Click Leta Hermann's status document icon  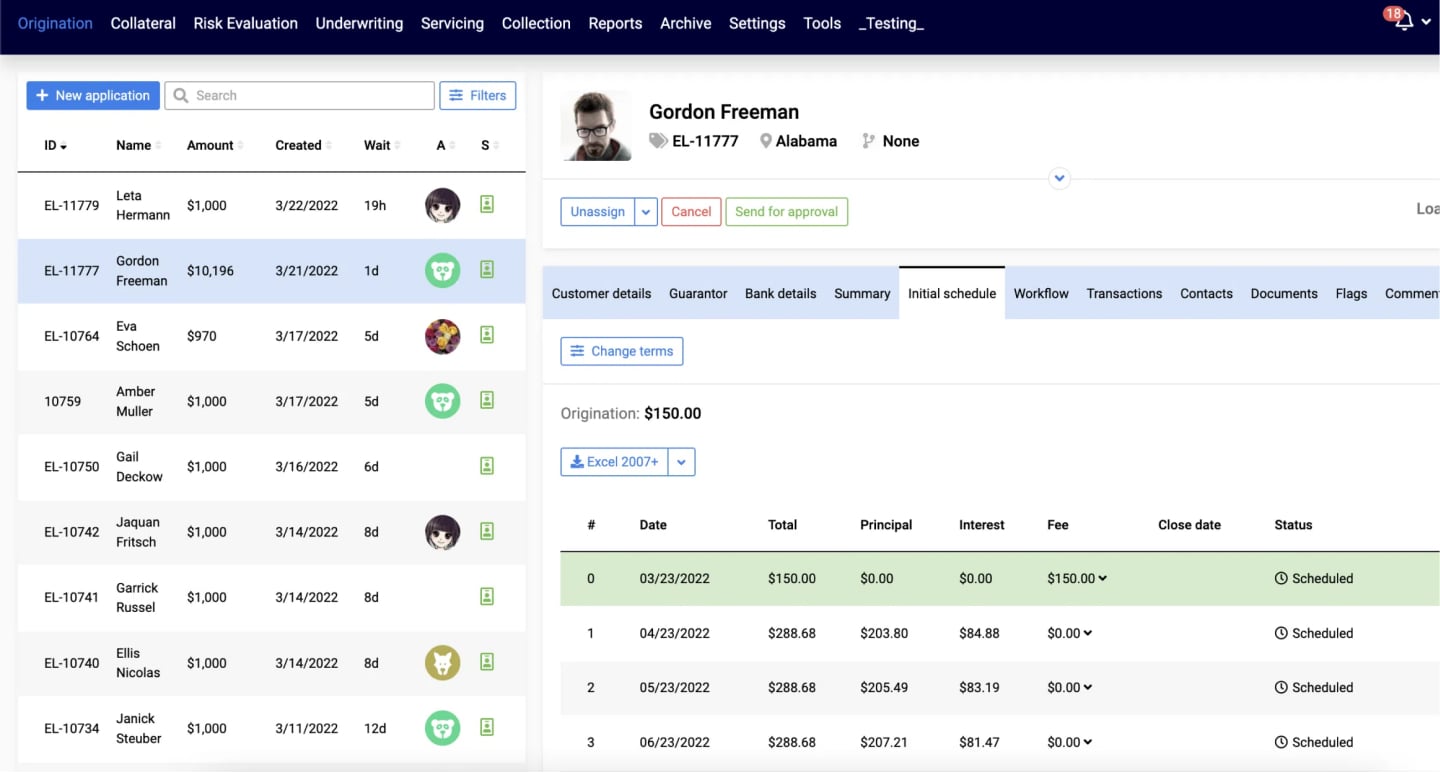click(x=487, y=204)
